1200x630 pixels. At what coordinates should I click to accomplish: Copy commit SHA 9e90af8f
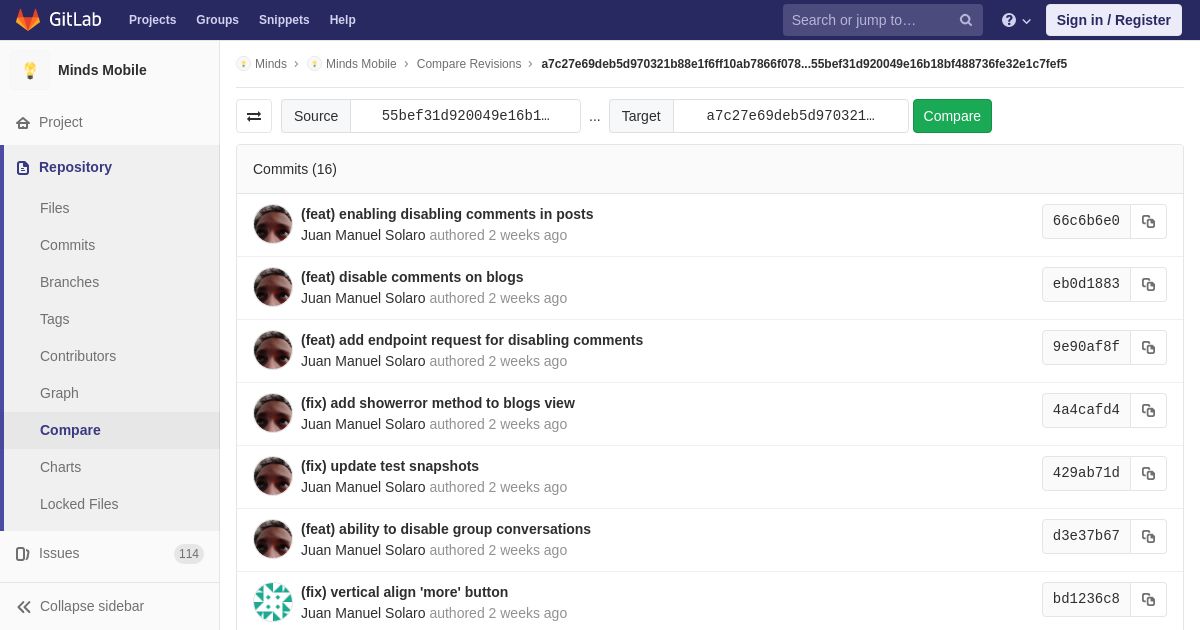click(1148, 348)
